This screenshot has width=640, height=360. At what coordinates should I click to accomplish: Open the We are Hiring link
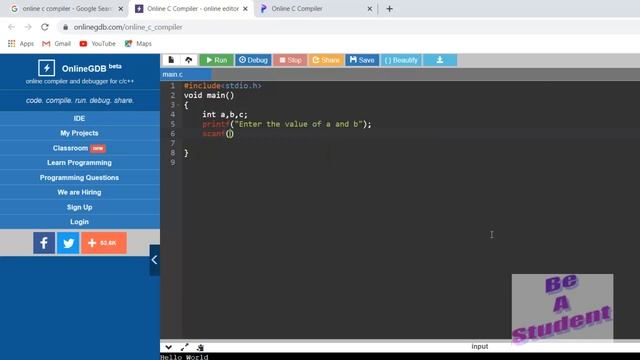tap(79, 192)
